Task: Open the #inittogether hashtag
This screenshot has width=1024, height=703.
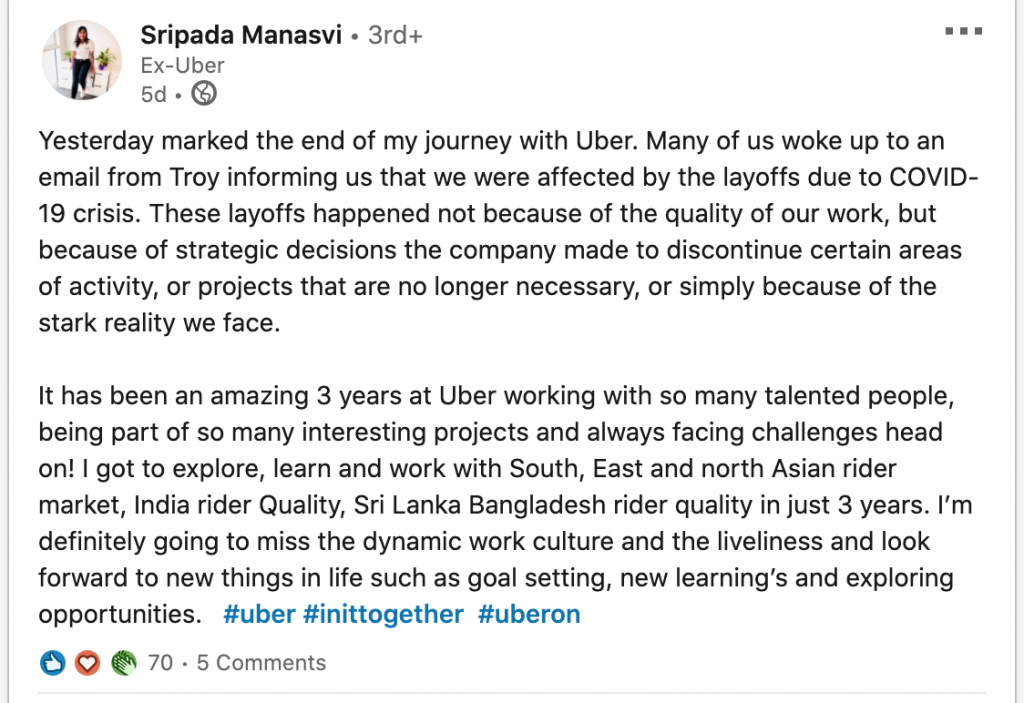Action: point(383,614)
